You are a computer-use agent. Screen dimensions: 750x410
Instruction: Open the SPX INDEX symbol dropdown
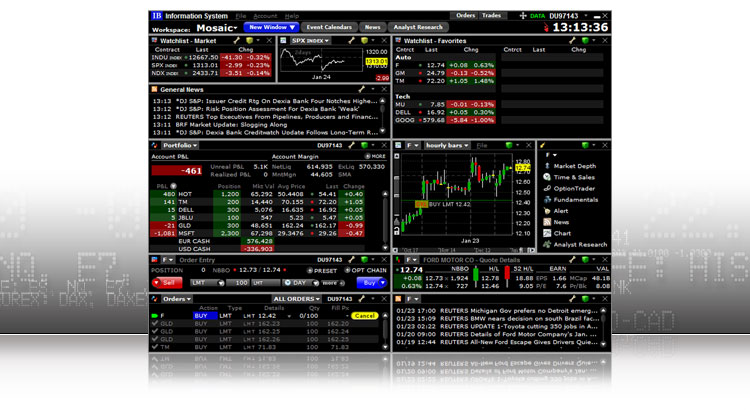tap(310, 41)
